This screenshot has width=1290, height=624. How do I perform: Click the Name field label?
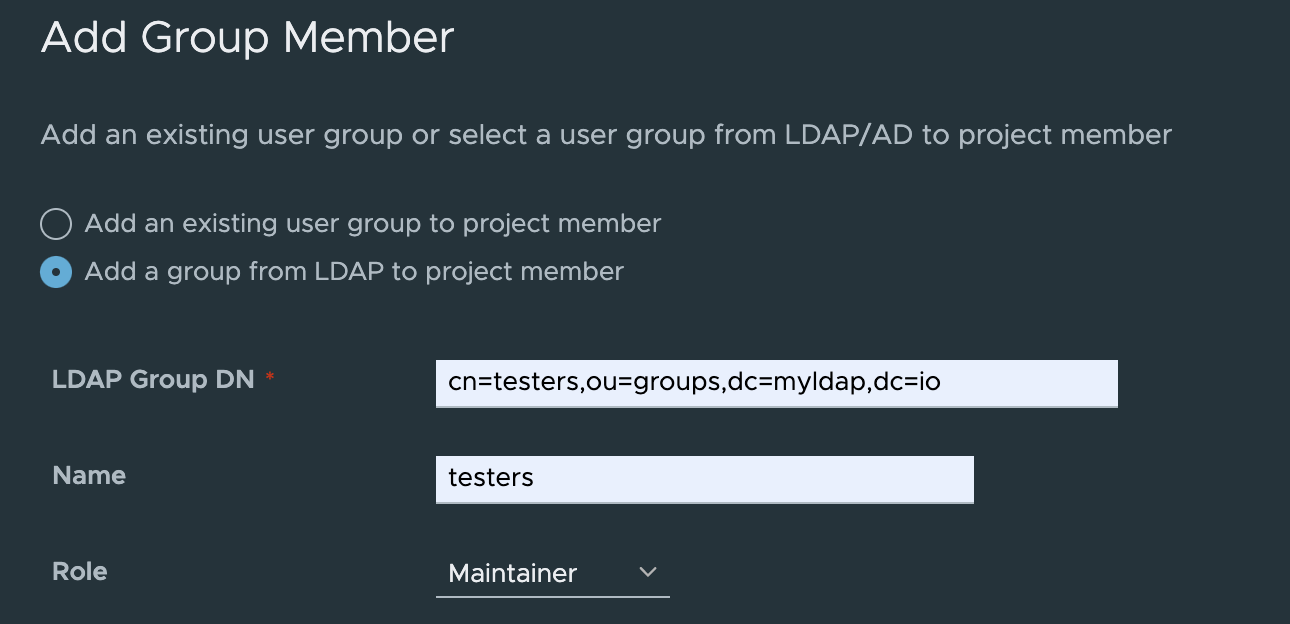89,476
